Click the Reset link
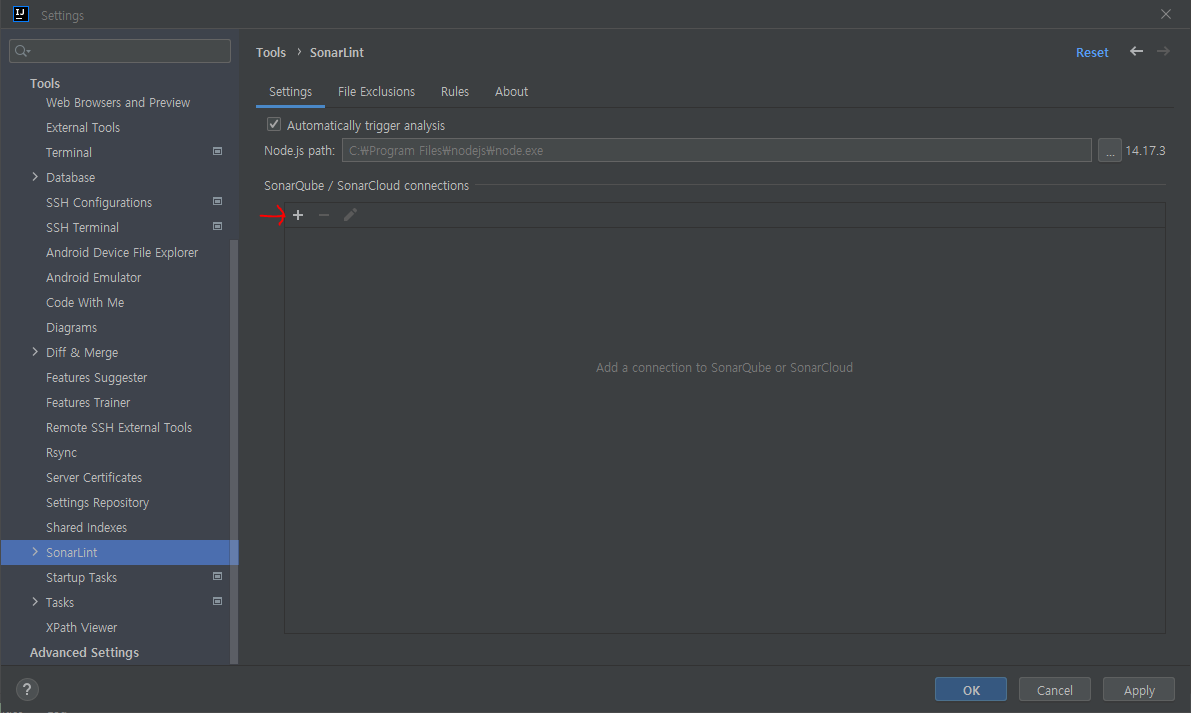Screen dimensions: 1191x713 (1091, 52)
